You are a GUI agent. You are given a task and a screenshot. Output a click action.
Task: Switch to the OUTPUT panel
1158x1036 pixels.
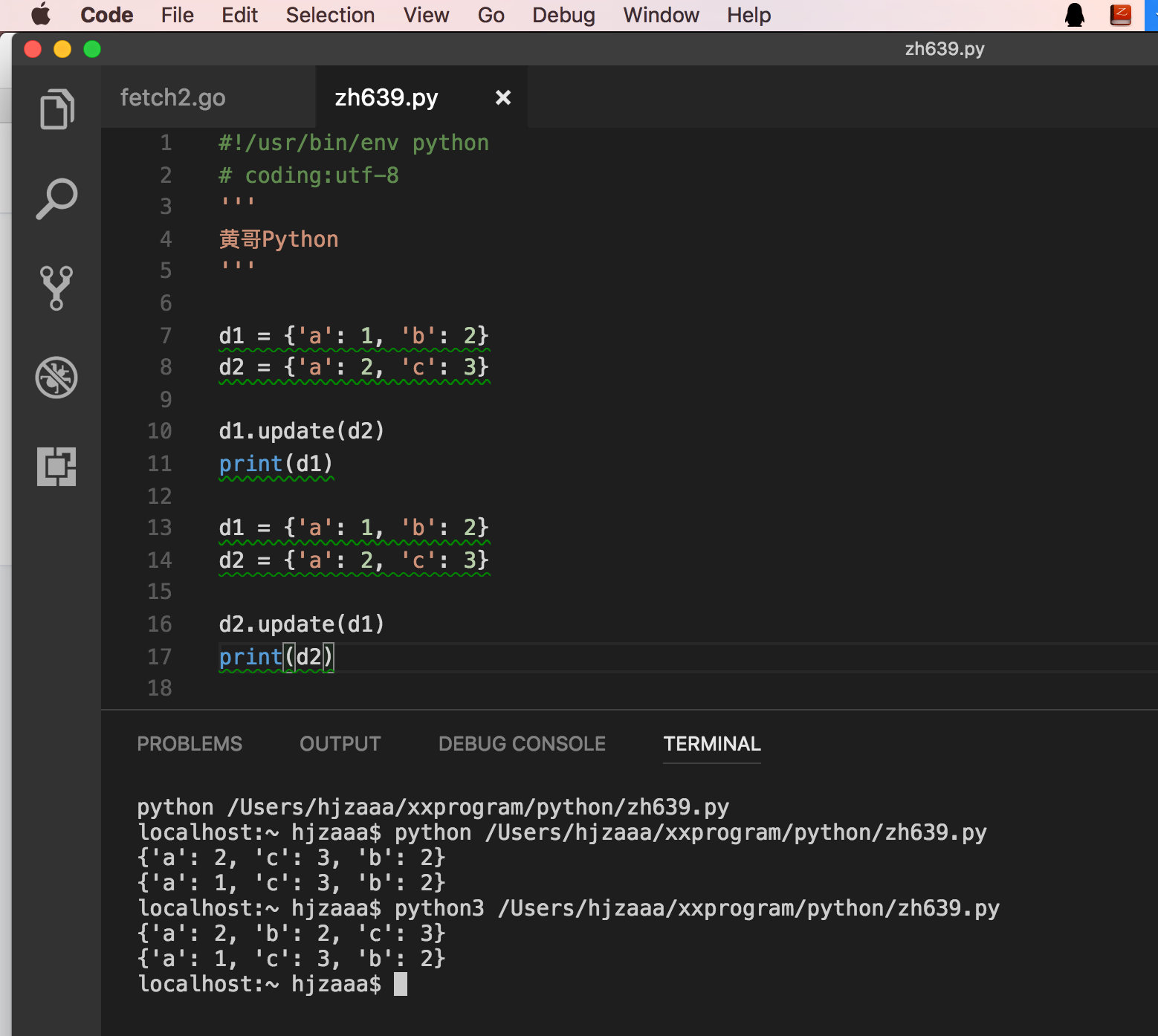[x=340, y=743]
